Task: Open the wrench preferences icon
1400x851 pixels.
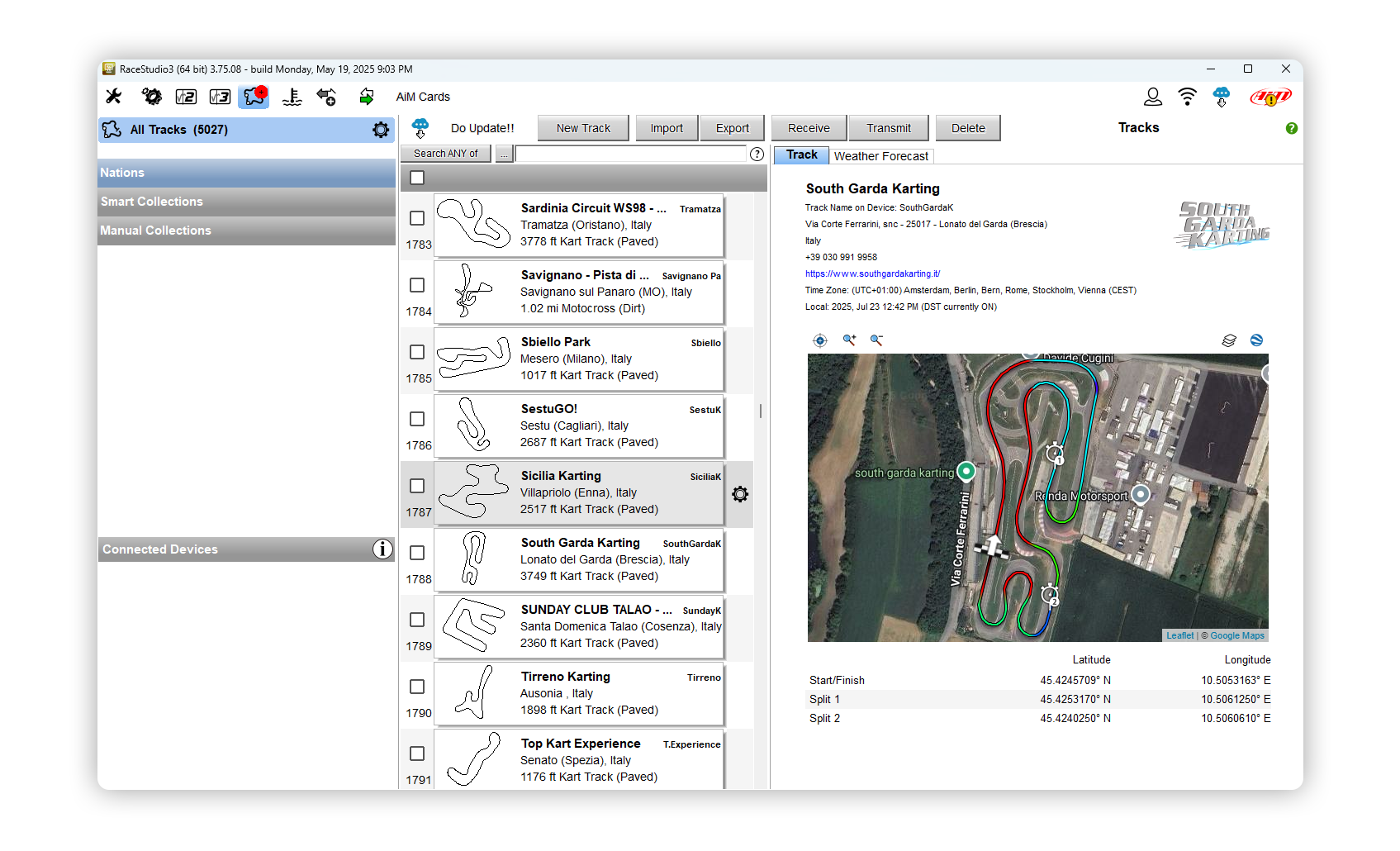Action: point(114,97)
